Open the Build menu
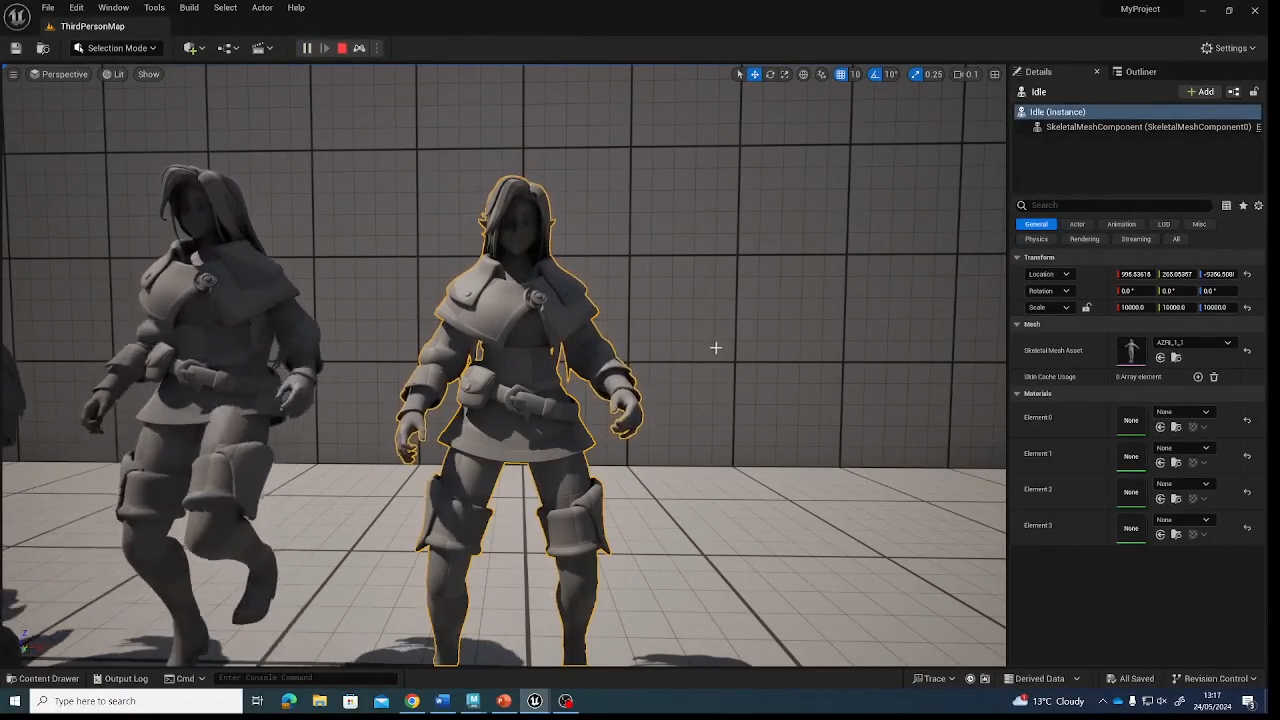Screen dimensions: 1280x720 [x=189, y=8]
